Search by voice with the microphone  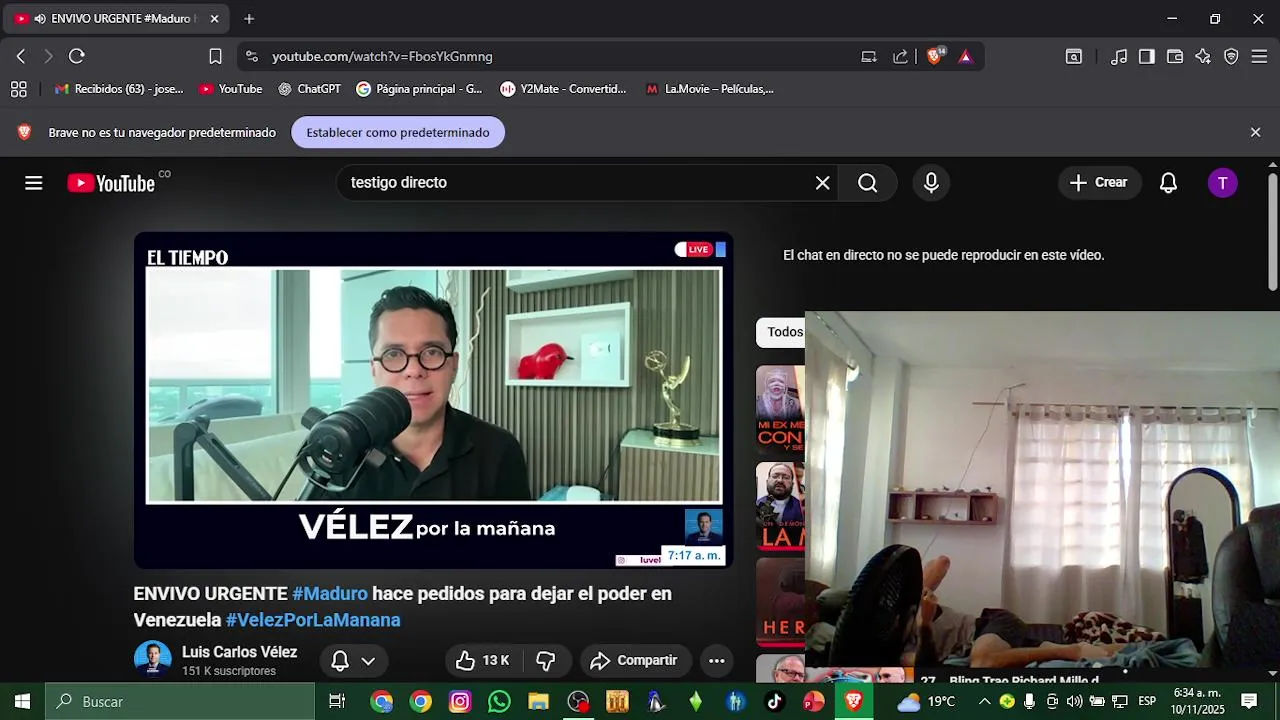click(931, 183)
